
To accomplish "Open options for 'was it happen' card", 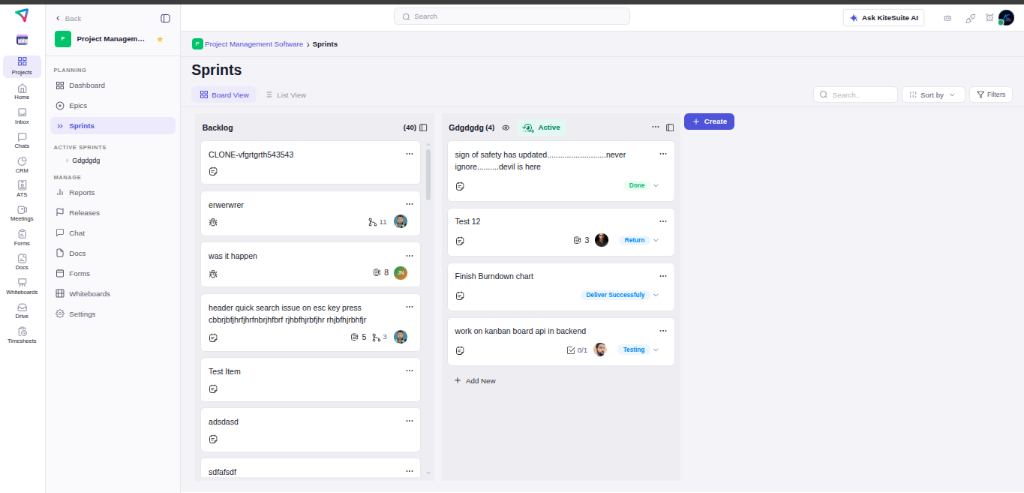I will pos(409,256).
